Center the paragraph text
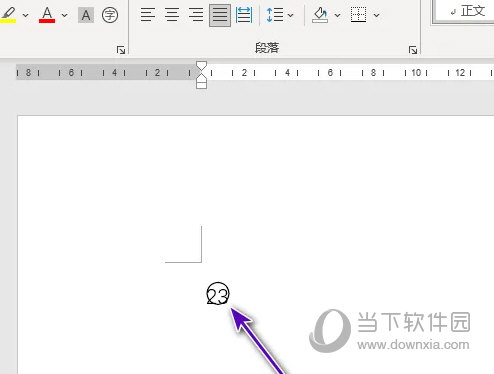The height and width of the screenshot is (374, 494). pyautogui.click(x=172, y=15)
